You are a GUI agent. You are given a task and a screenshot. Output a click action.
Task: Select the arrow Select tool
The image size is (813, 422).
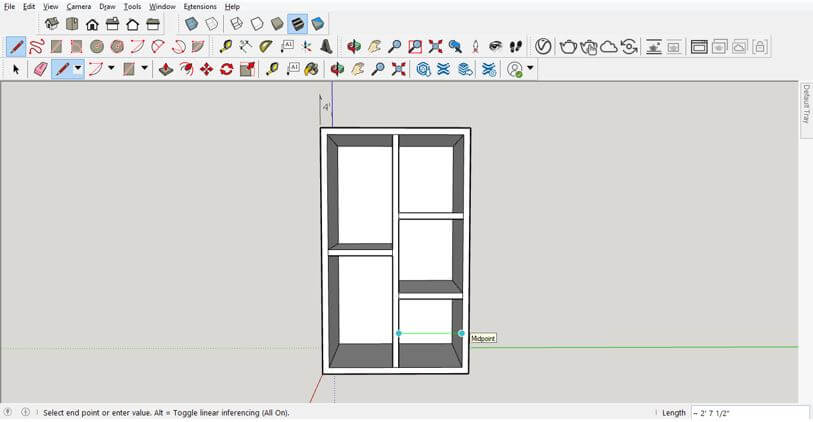pyautogui.click(x=16, y=69)
